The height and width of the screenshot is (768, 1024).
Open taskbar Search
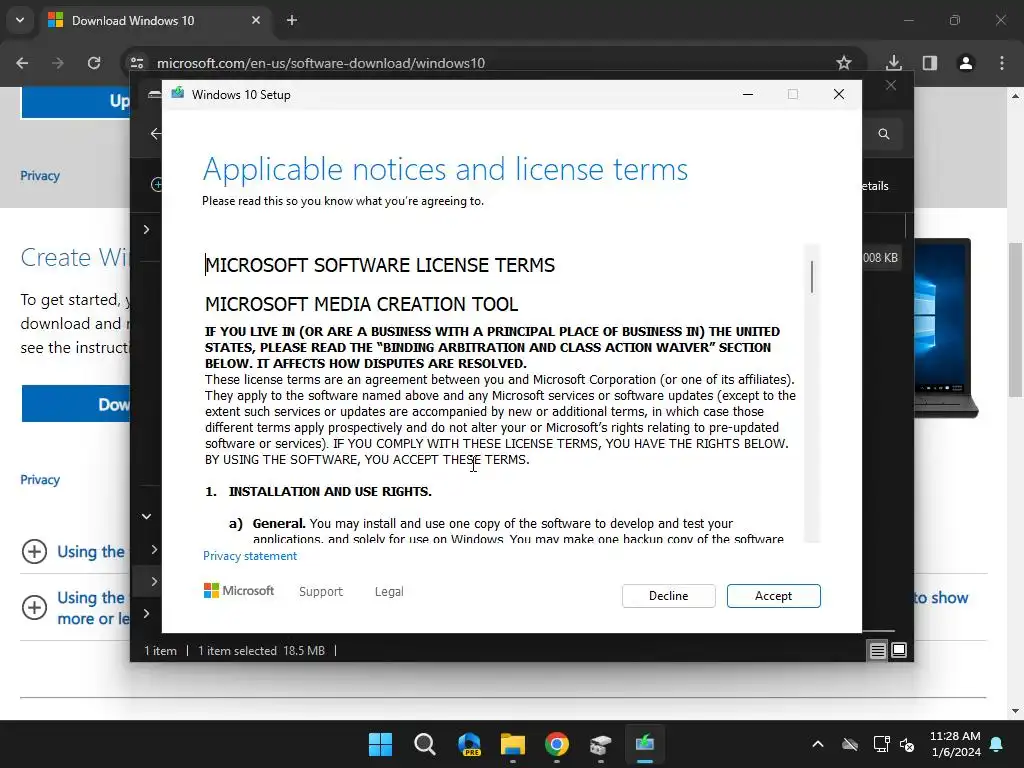(x=424, y=744)
